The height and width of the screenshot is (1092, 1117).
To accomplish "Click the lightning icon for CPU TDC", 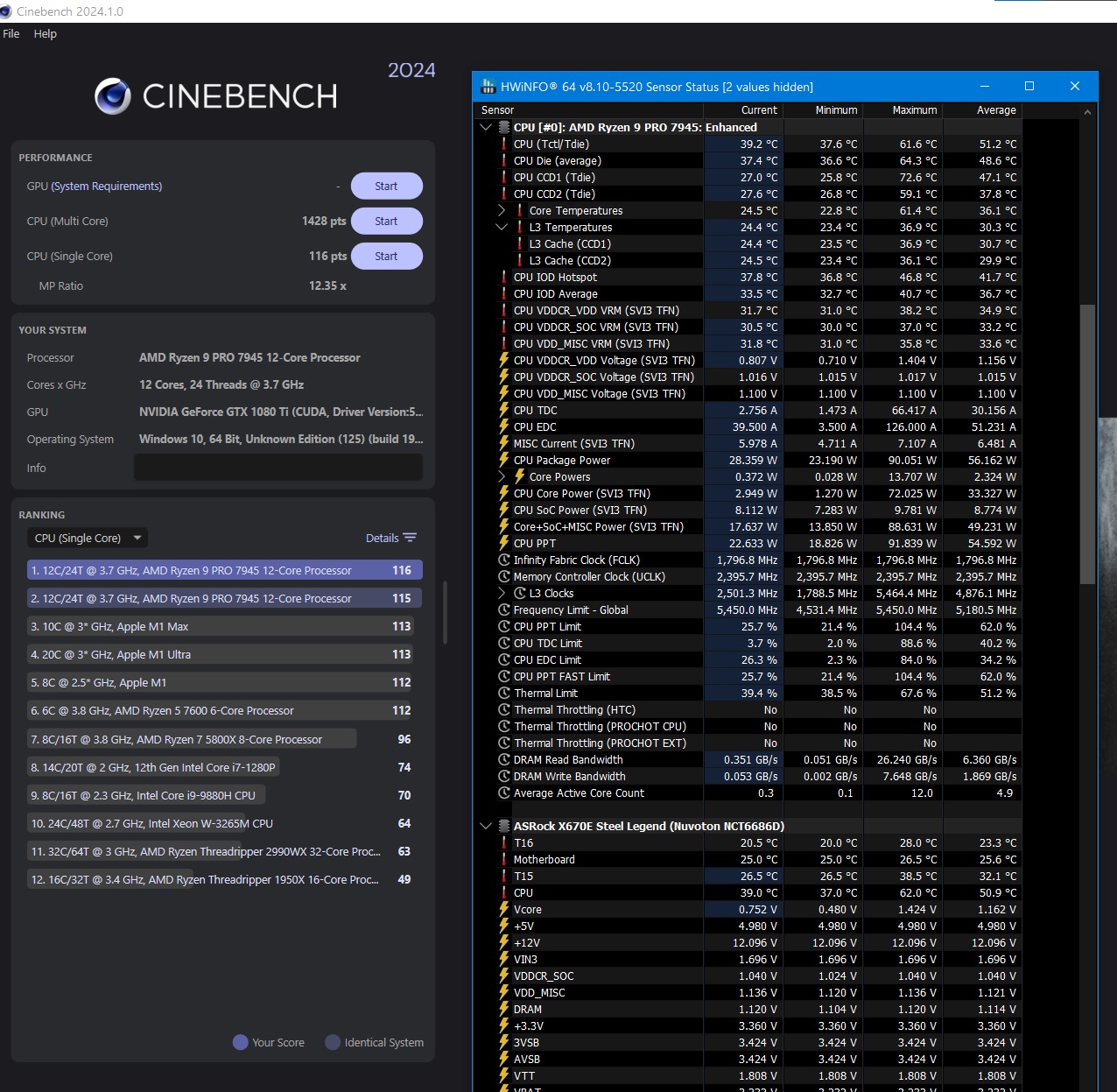I will coord(504,410).
